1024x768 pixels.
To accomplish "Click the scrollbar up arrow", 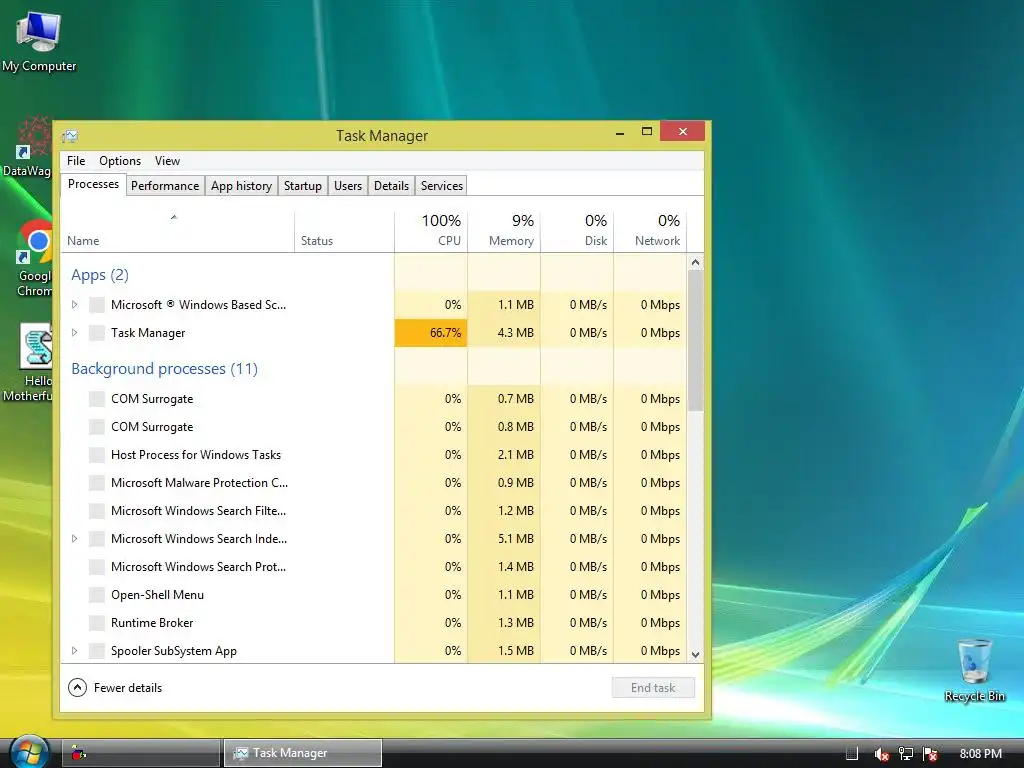I will tap(696, 263).
